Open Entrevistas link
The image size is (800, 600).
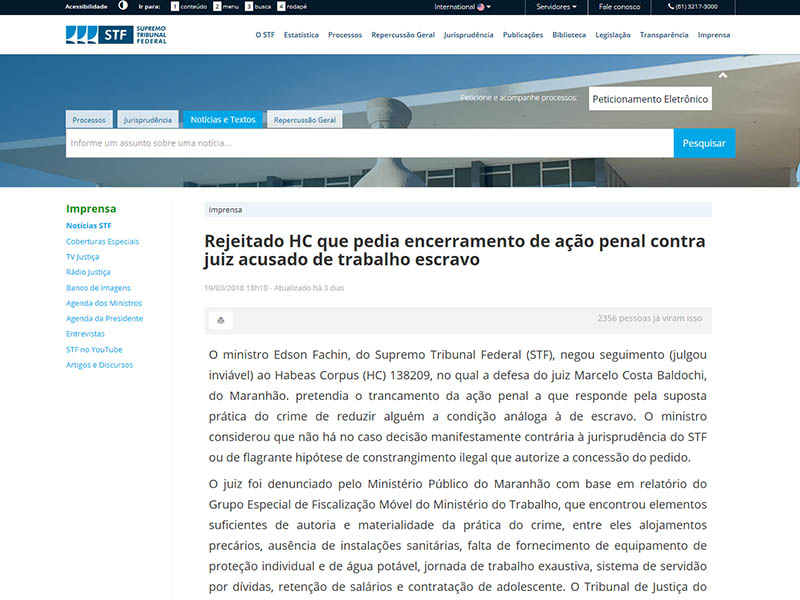click(x=85, y=334)
